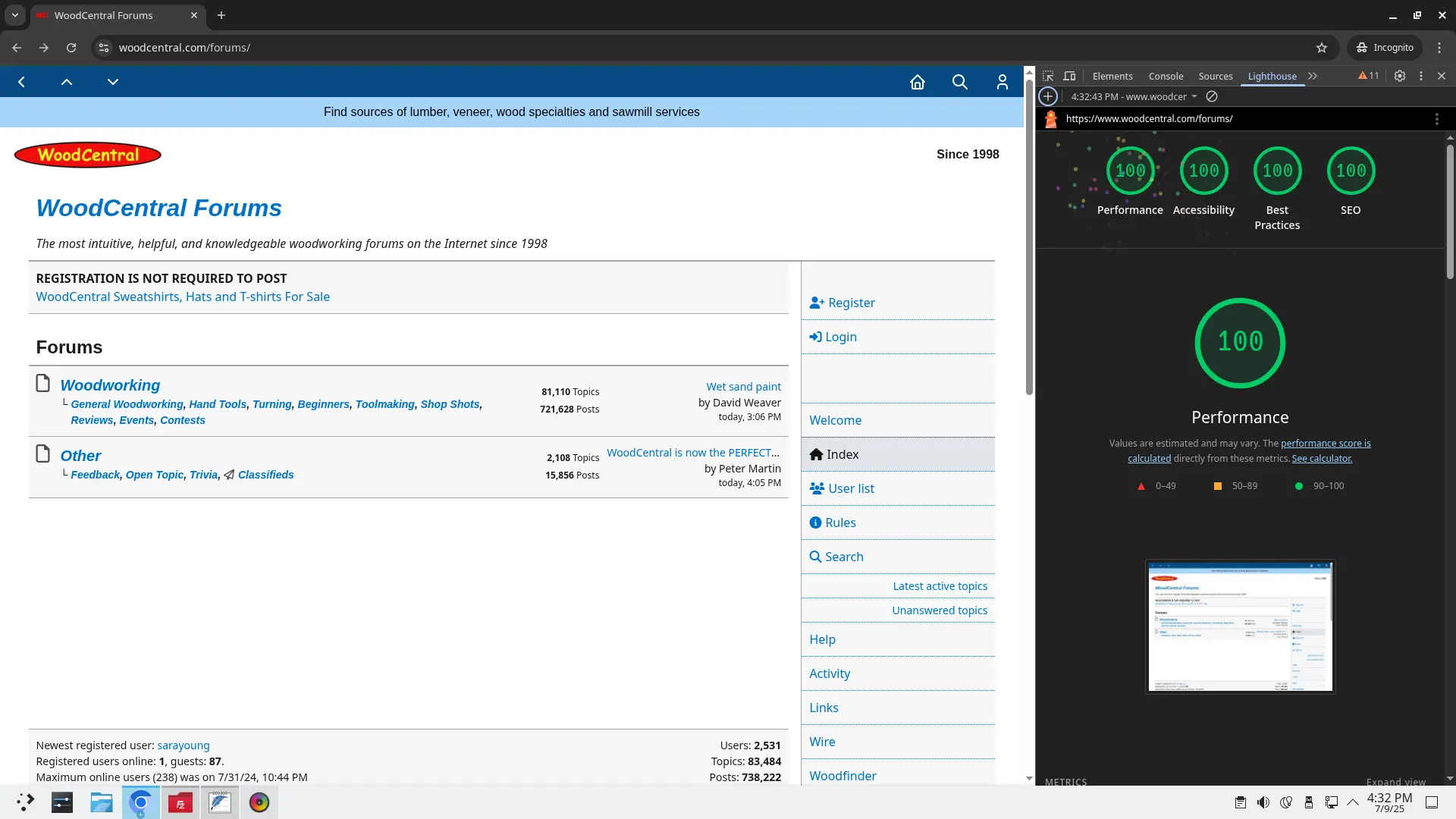Open the Rules menu item
Image resolution: width=1456 pixels, height=819 pixels.
coord(833,522)
